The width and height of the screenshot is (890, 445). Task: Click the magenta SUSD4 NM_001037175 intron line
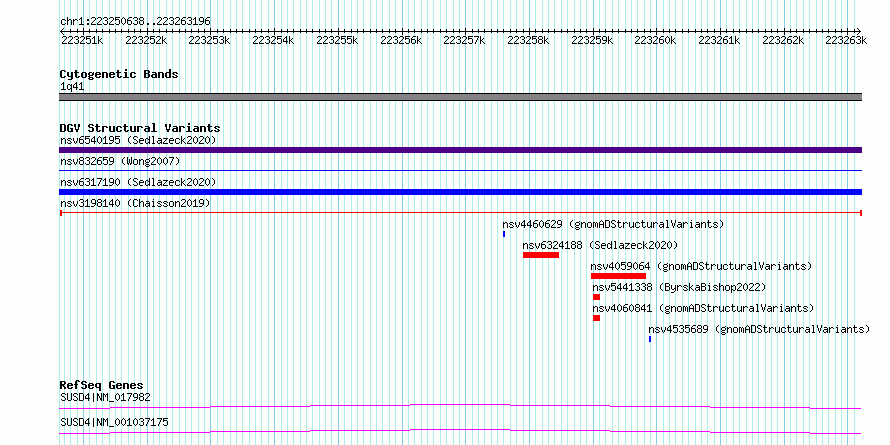(x=460, y=431)
